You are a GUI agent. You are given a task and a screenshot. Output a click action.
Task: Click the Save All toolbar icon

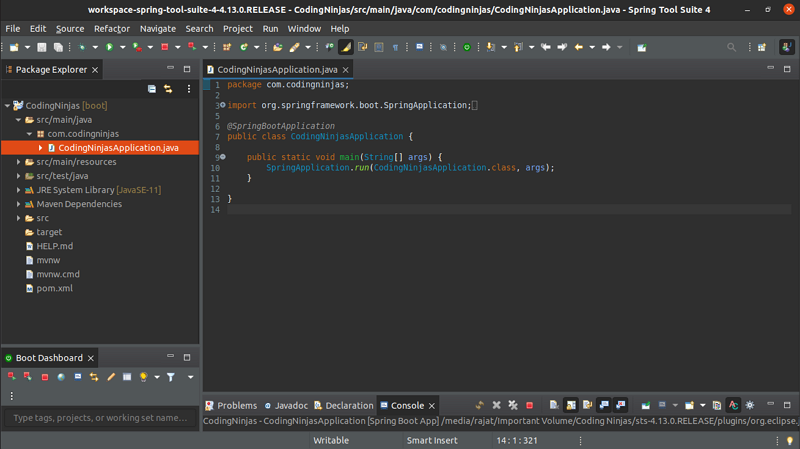tap(58, 47)
